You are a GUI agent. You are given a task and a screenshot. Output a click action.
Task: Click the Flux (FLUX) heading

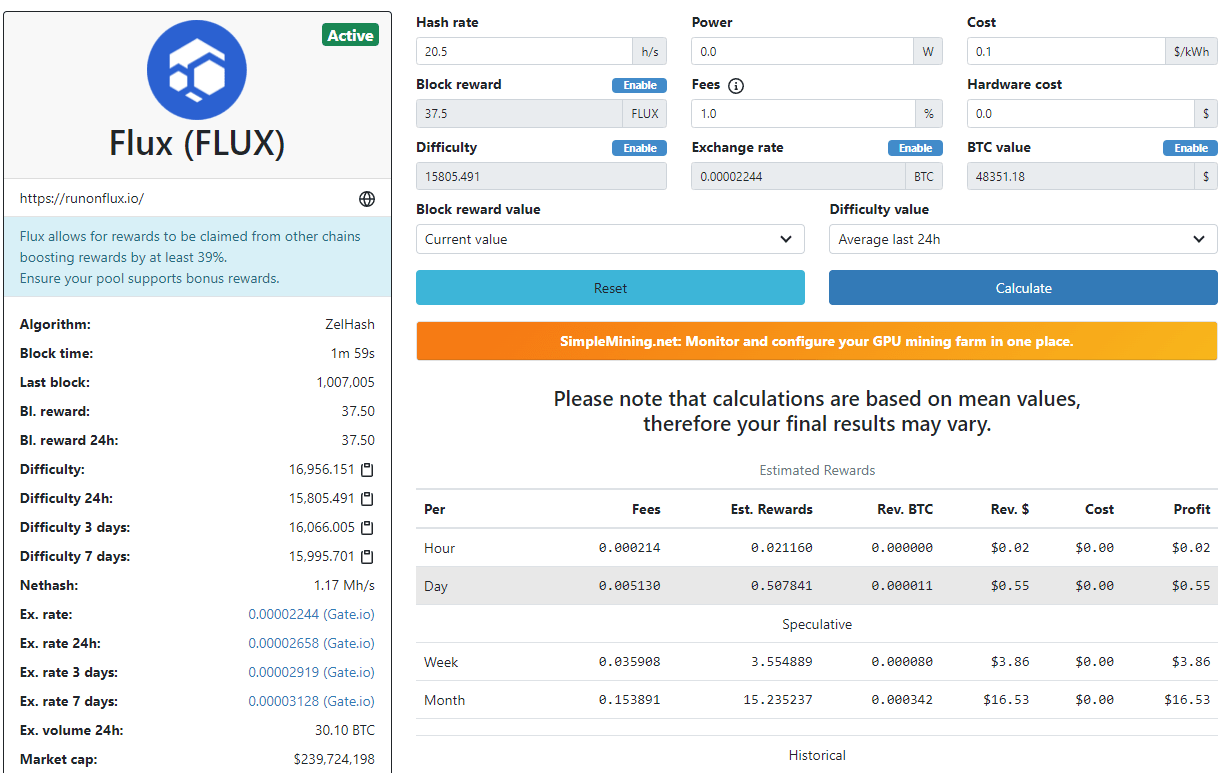[197, 144]
